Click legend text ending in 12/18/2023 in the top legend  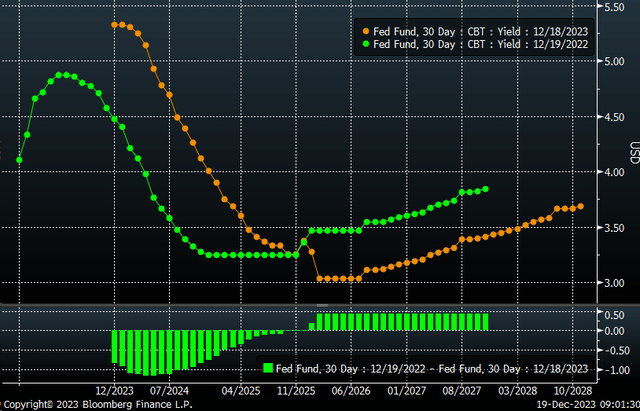click(481, 31)
